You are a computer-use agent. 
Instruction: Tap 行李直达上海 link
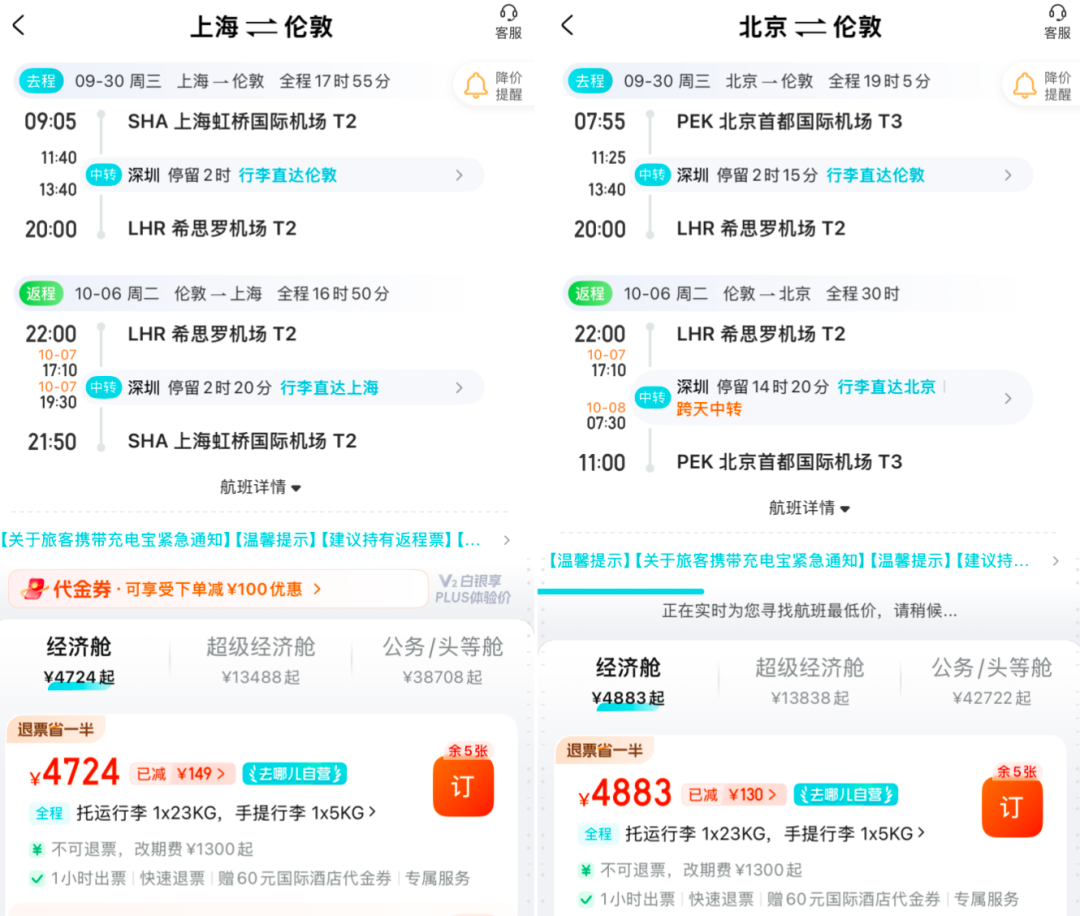(329, 388)
